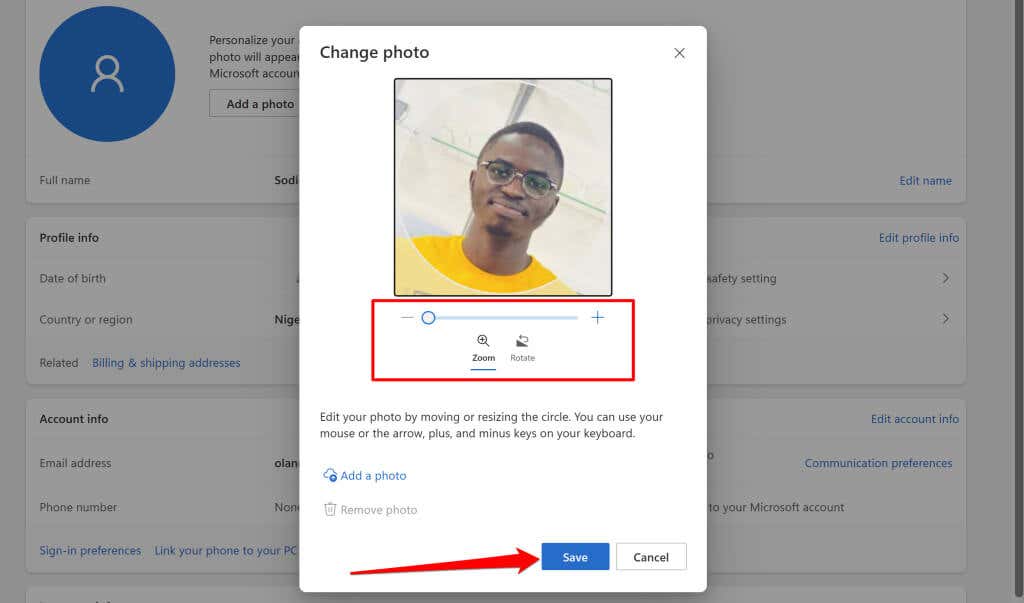Viewport: 1024px width, 603px height.
Task: Click the Profile info heading
Action: [x=69, y=238]
